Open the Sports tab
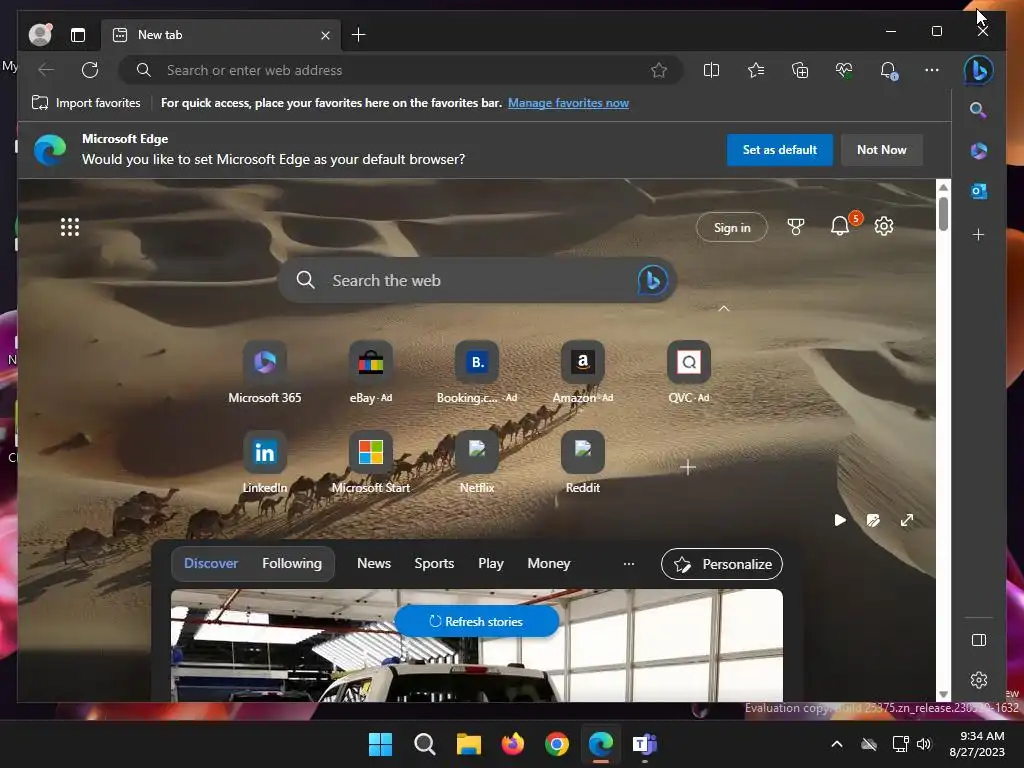Viewport: 1024px width, 768px height. 434,563
